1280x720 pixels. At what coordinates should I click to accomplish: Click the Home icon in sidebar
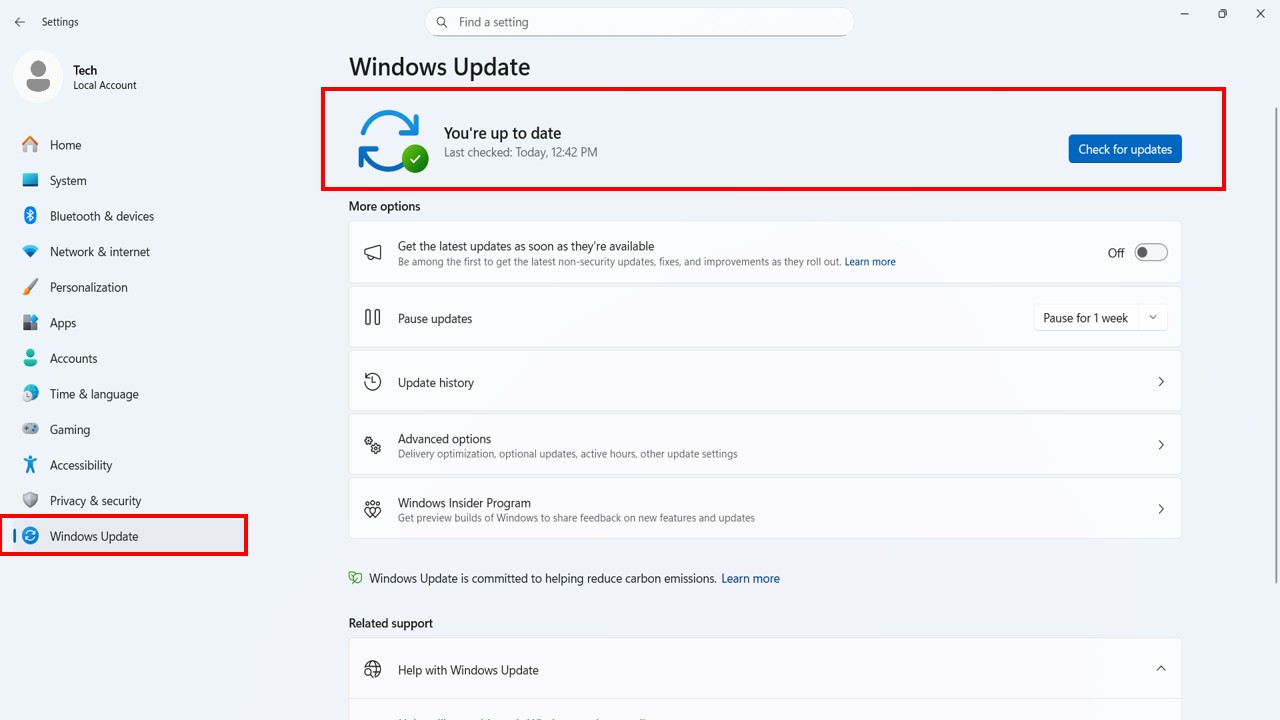(30, 145)
